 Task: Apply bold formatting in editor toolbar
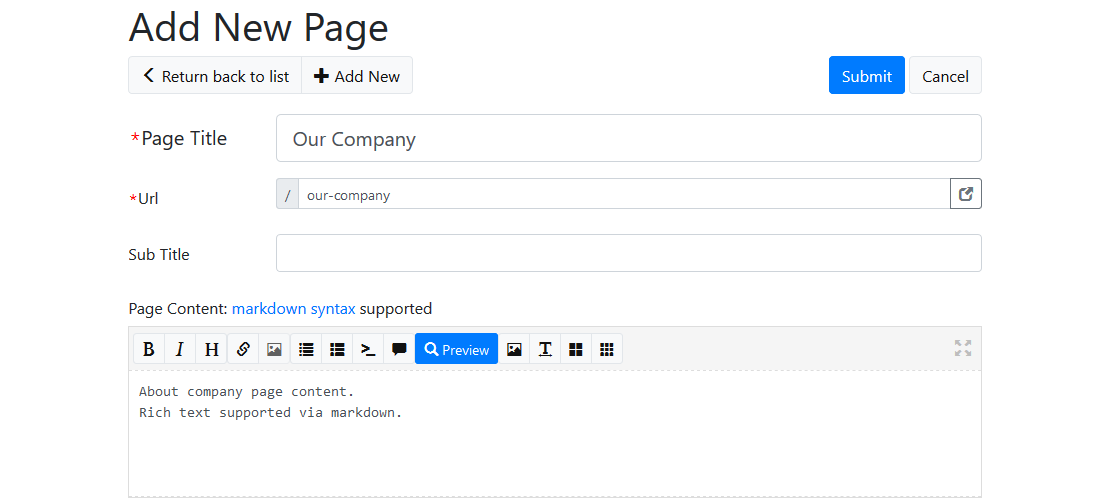point(149,349)
